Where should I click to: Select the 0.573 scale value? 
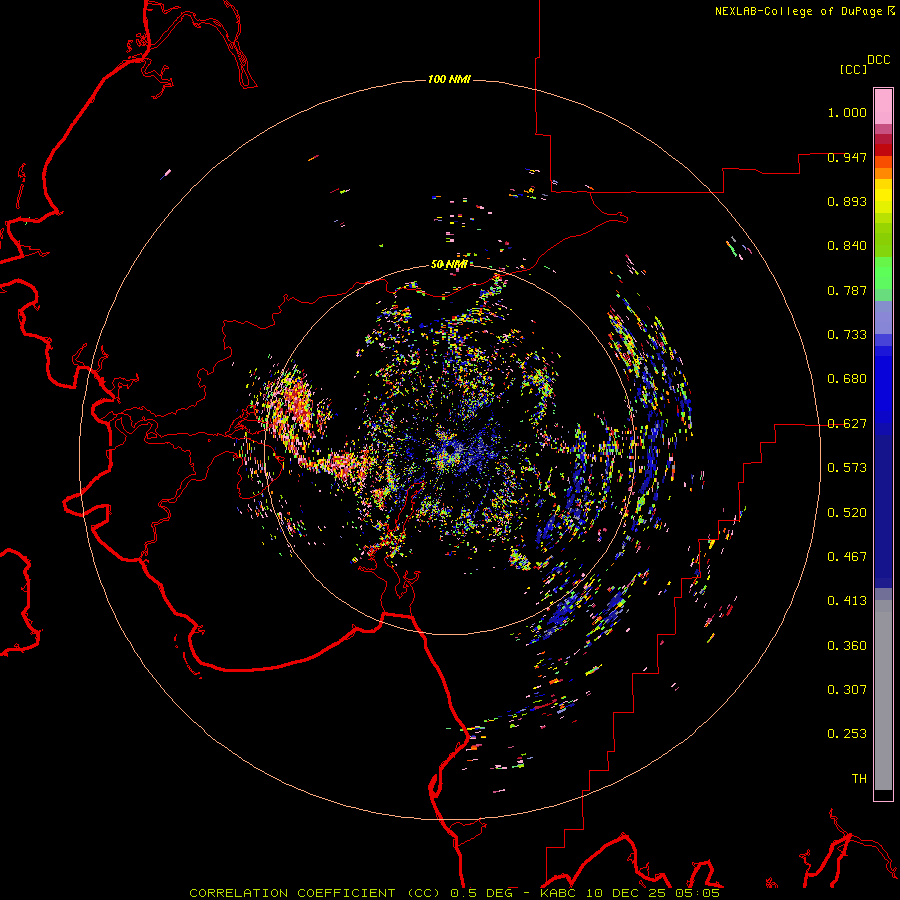pos(847,468)
